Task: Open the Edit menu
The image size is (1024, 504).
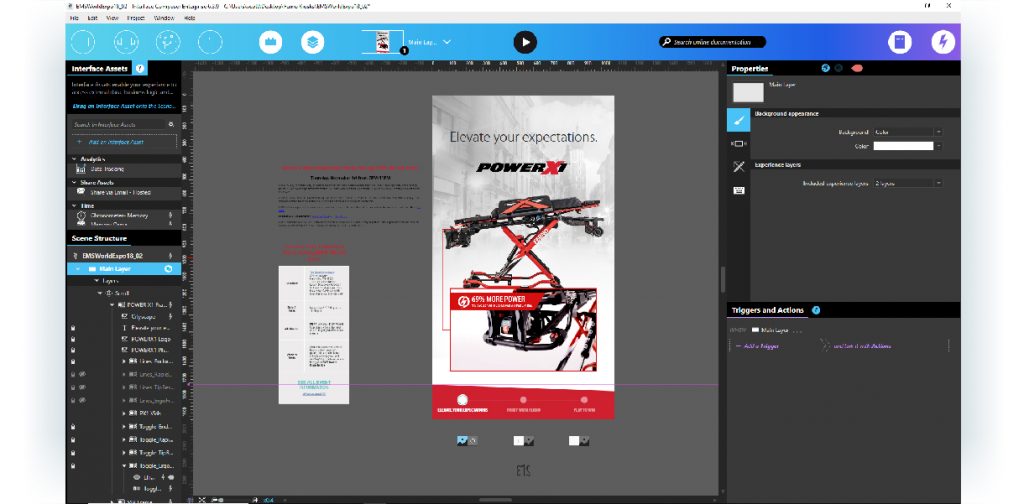Action: (93, 18)
